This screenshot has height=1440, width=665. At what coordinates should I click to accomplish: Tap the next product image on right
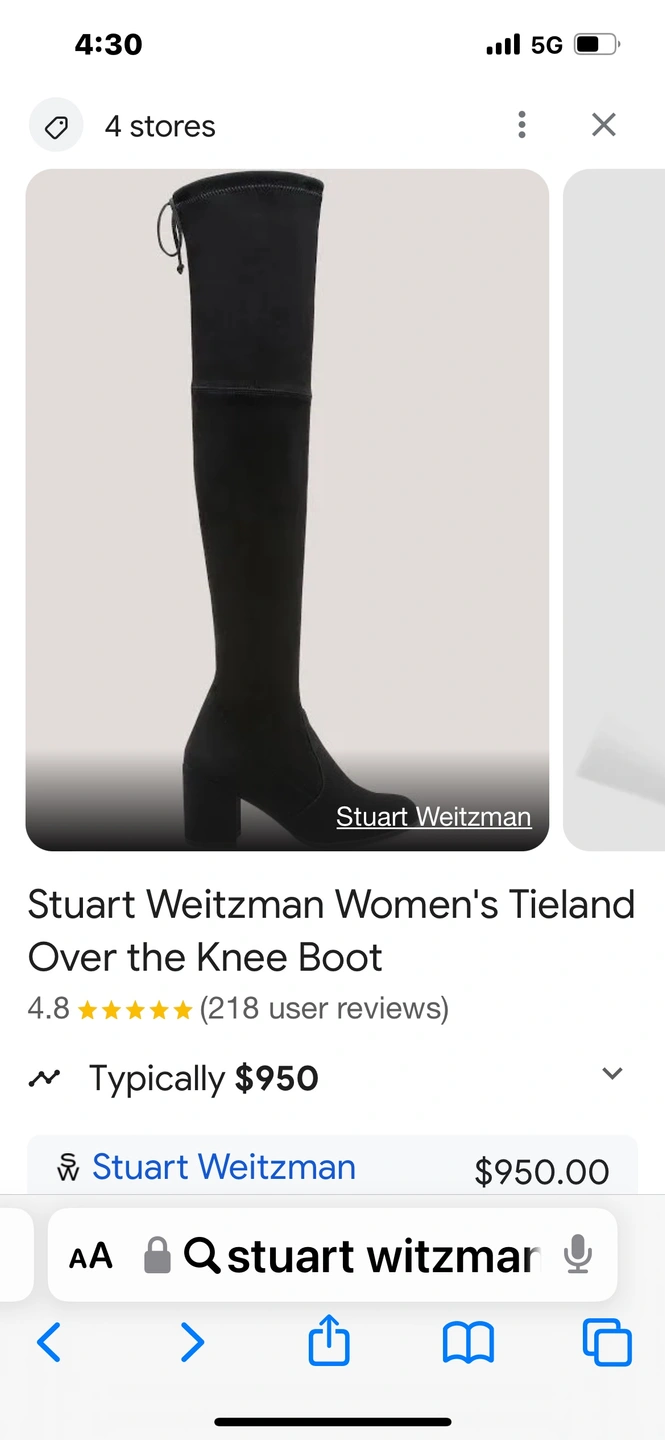[x=614, y=510]
